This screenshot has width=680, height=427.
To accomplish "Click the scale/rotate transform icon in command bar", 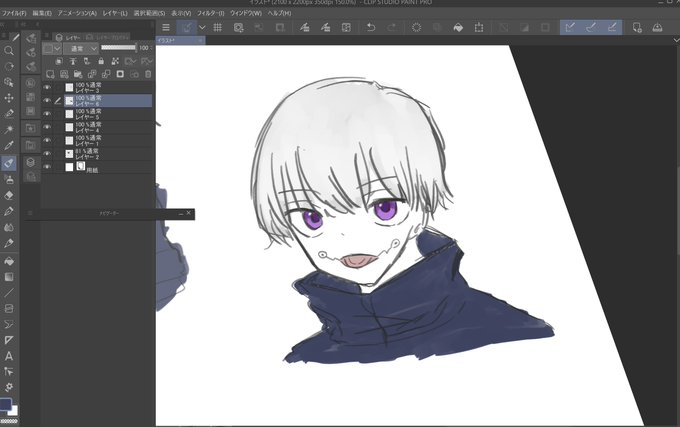I will pos(479,28).
